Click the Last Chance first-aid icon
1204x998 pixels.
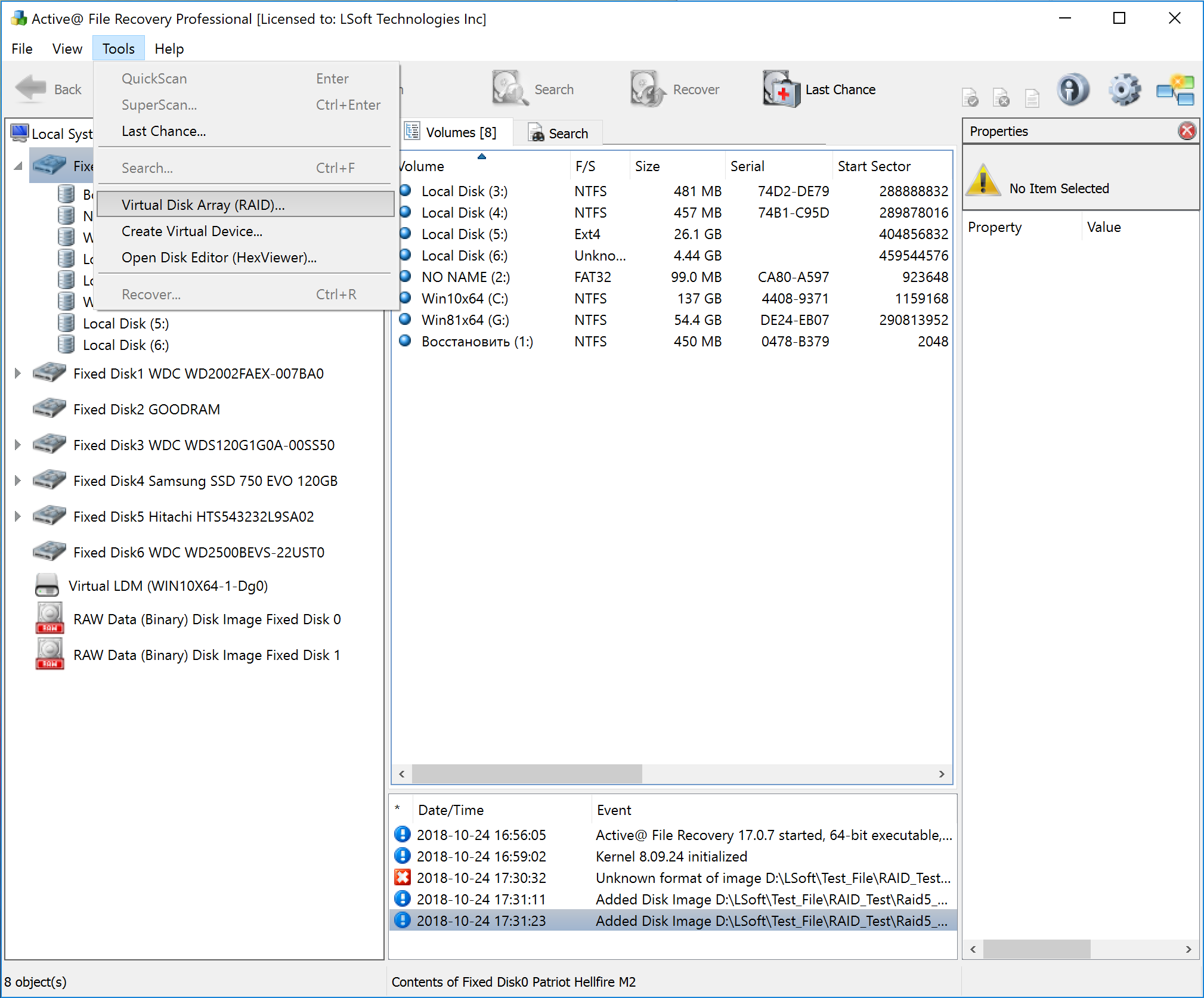pyautogui.click(x=781, y=89)
